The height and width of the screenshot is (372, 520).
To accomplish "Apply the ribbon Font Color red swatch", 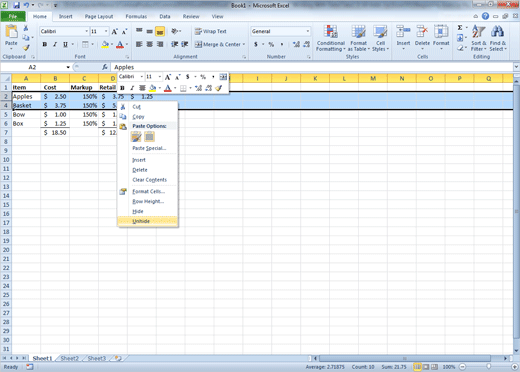I will pyautogui.click(x=120, y=44).
